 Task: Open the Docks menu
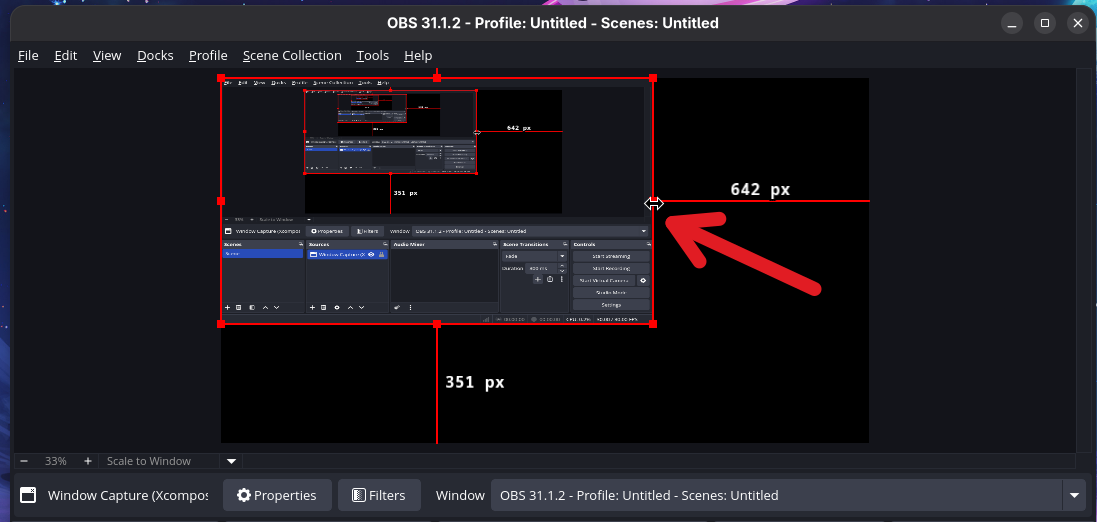click(155, 55)
